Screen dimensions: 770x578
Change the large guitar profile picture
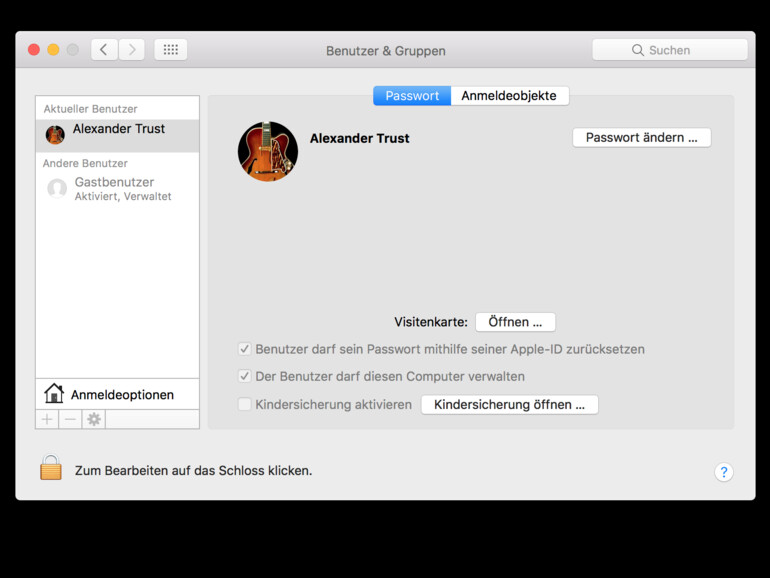coord(268,151)
